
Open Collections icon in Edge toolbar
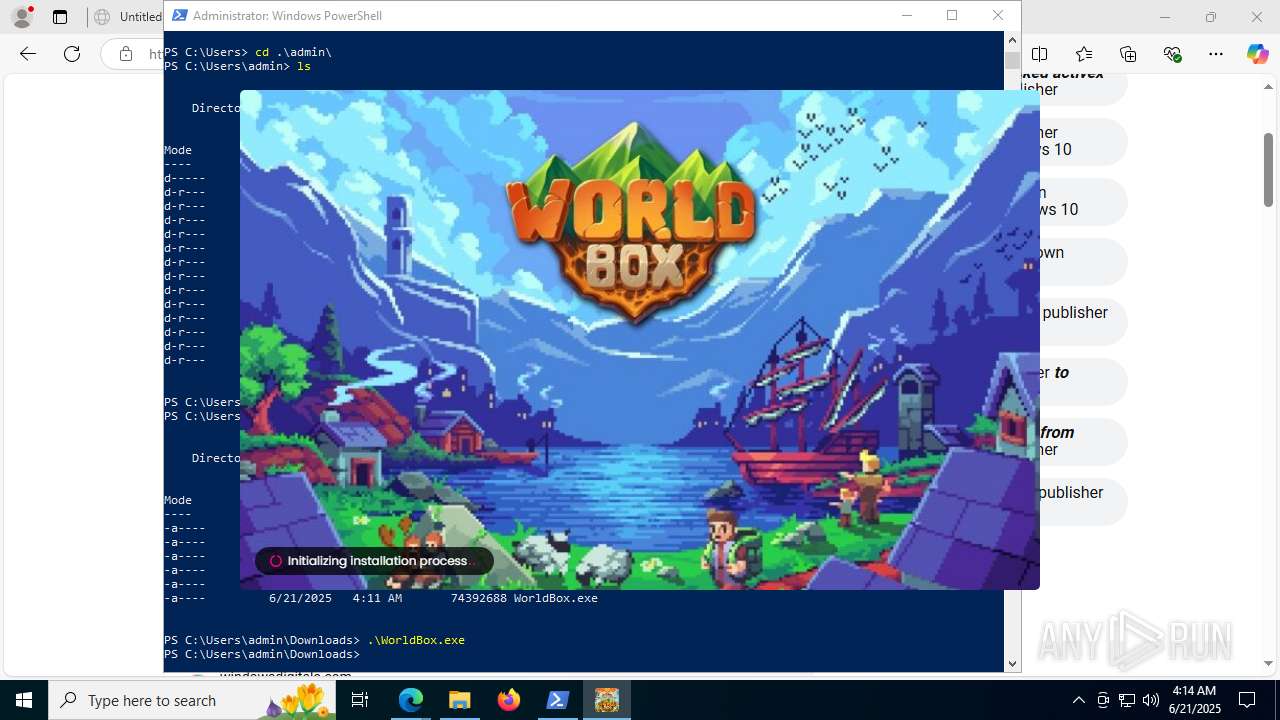coord(1128,54)
